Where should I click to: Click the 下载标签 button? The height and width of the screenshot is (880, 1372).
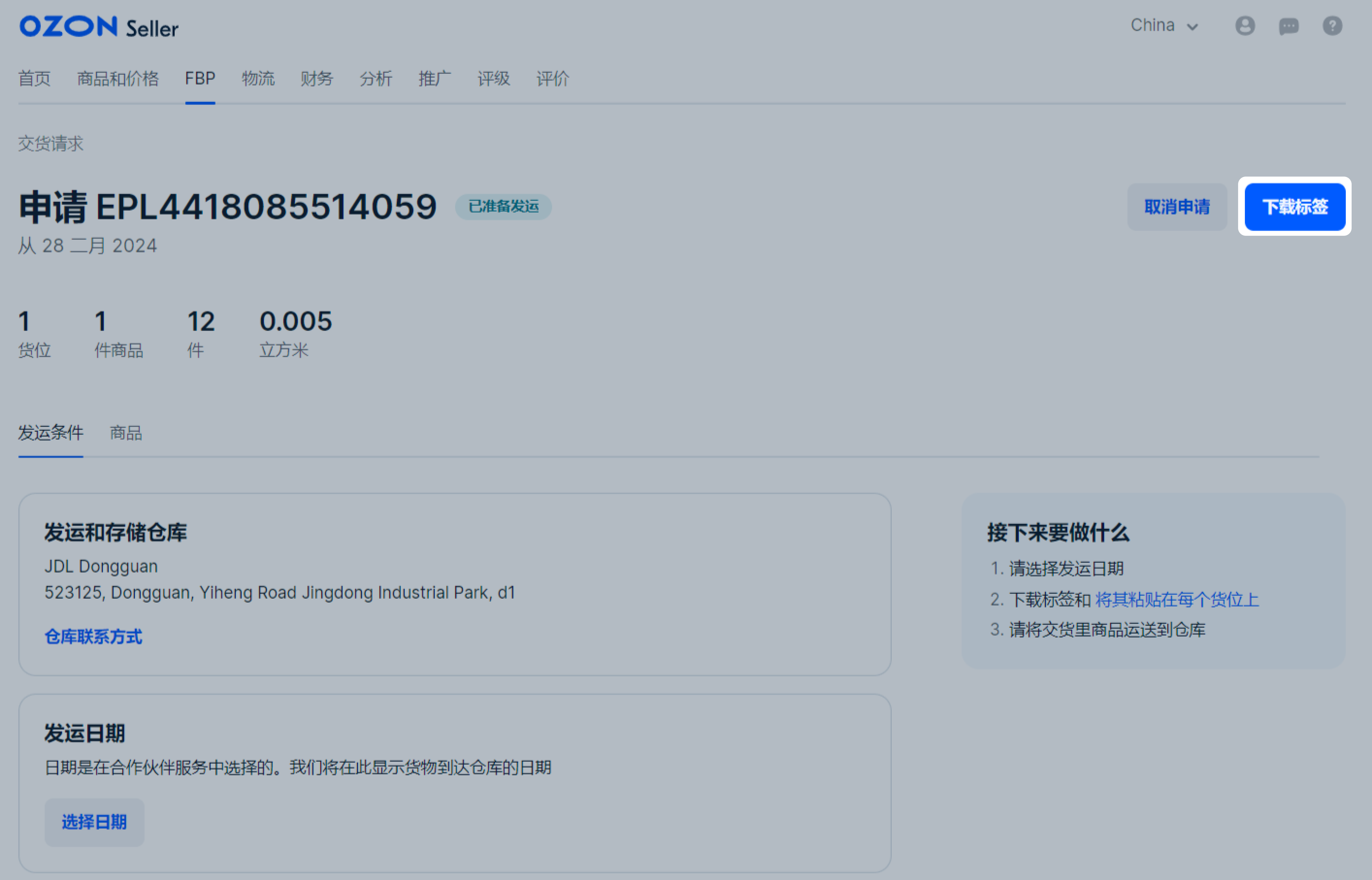pyautogui.click(x=1295, y=207)
